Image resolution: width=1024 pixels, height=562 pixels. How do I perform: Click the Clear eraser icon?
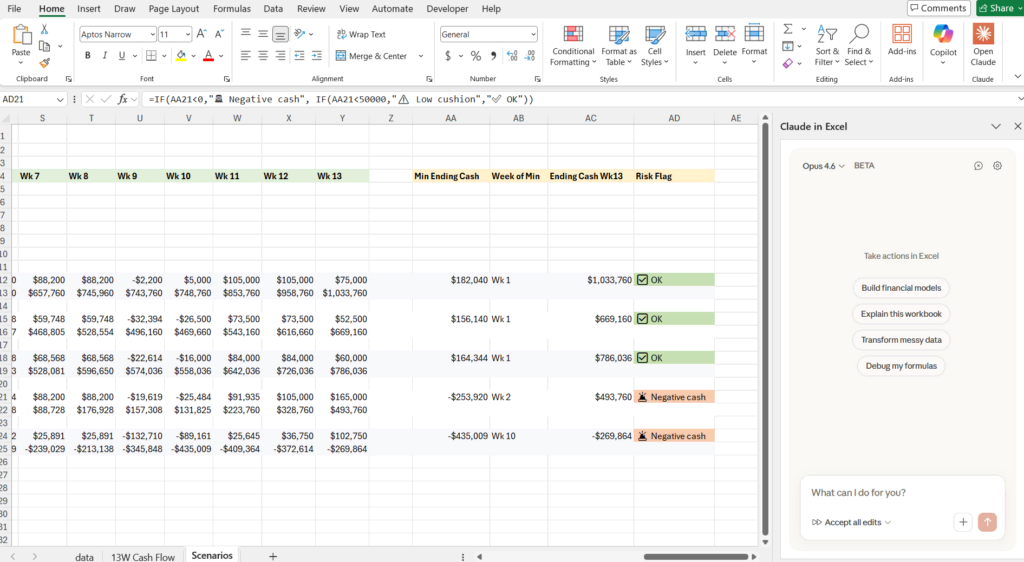[788, 63]
